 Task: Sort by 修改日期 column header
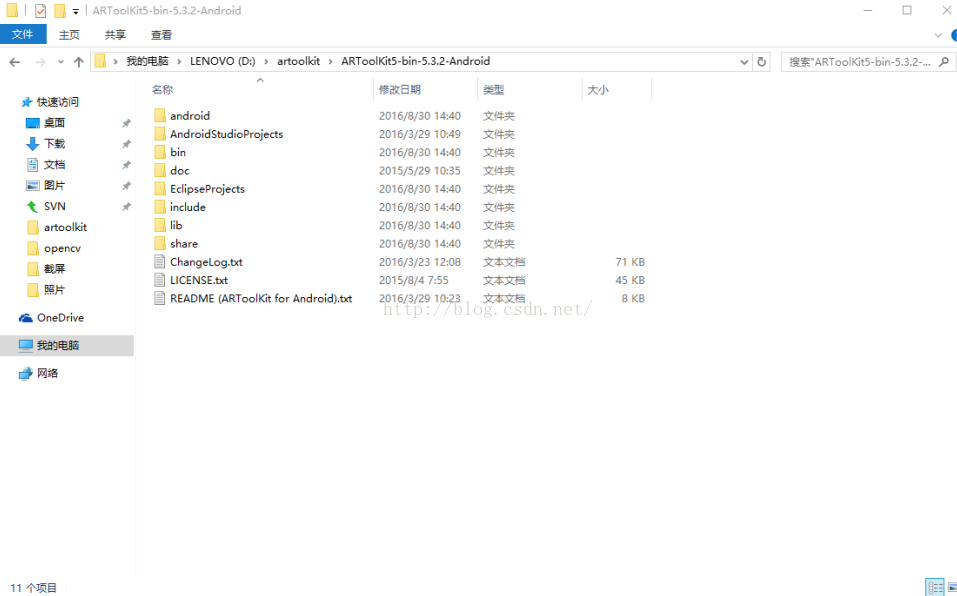point(400,90)
